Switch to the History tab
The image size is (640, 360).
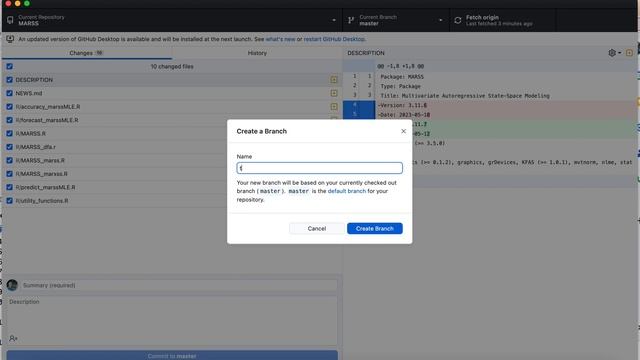point(257,53)
